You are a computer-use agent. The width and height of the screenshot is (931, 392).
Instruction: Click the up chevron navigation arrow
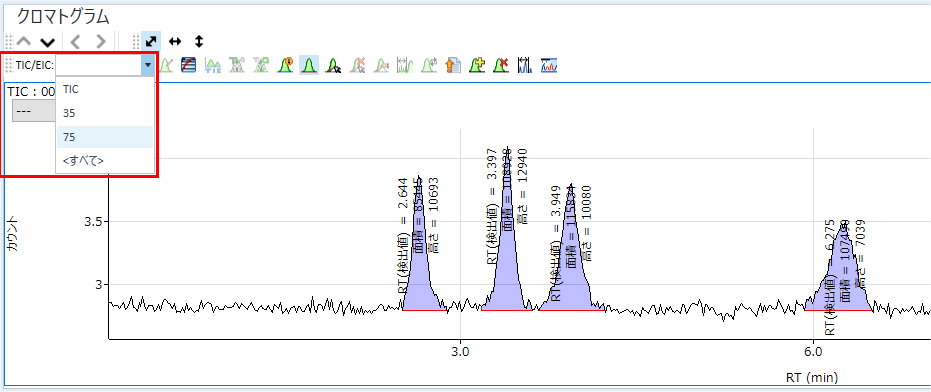pyautogui.click(x=24, y=42)
